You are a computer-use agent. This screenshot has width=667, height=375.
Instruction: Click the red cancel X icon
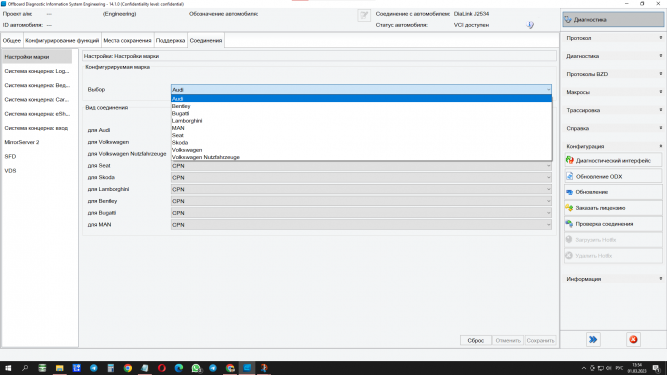[x=633, y=339]
